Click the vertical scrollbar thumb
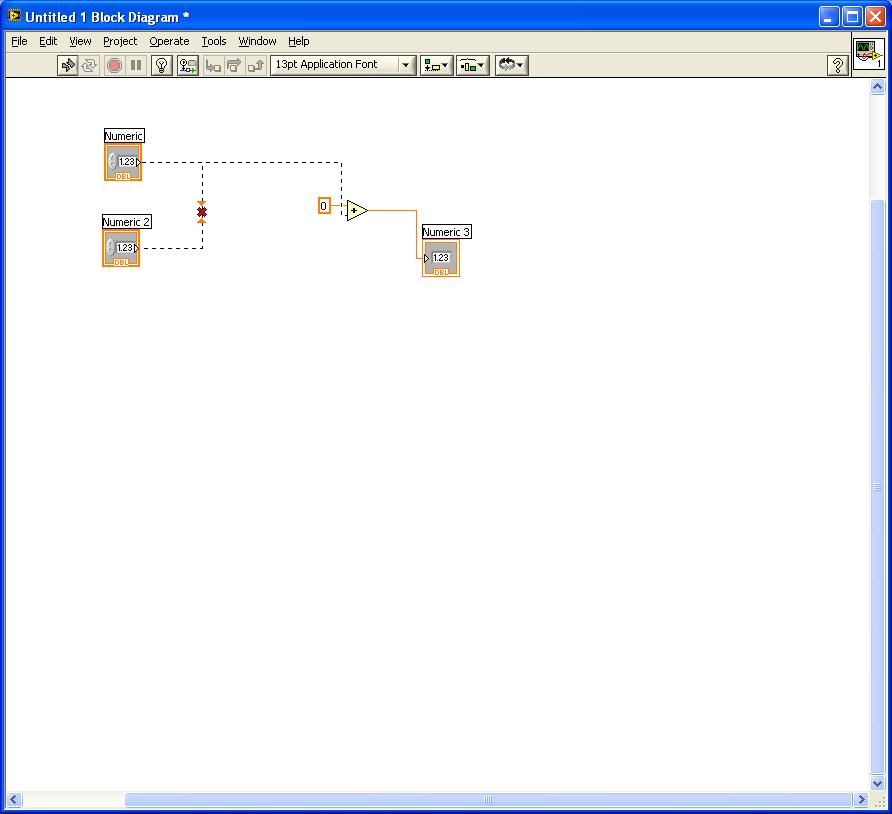892x814 pixels. pyautogui.click(x=877, y=487)
